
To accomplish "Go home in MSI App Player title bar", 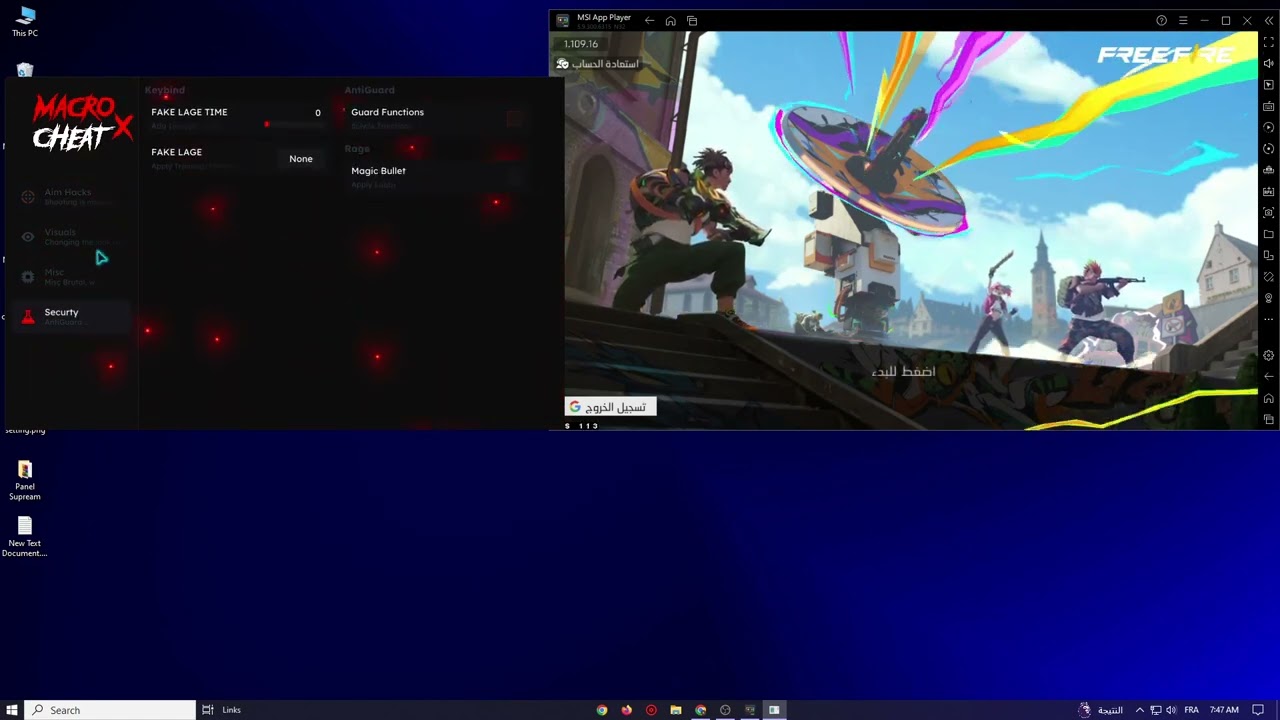I will click(x=670, y=20).
